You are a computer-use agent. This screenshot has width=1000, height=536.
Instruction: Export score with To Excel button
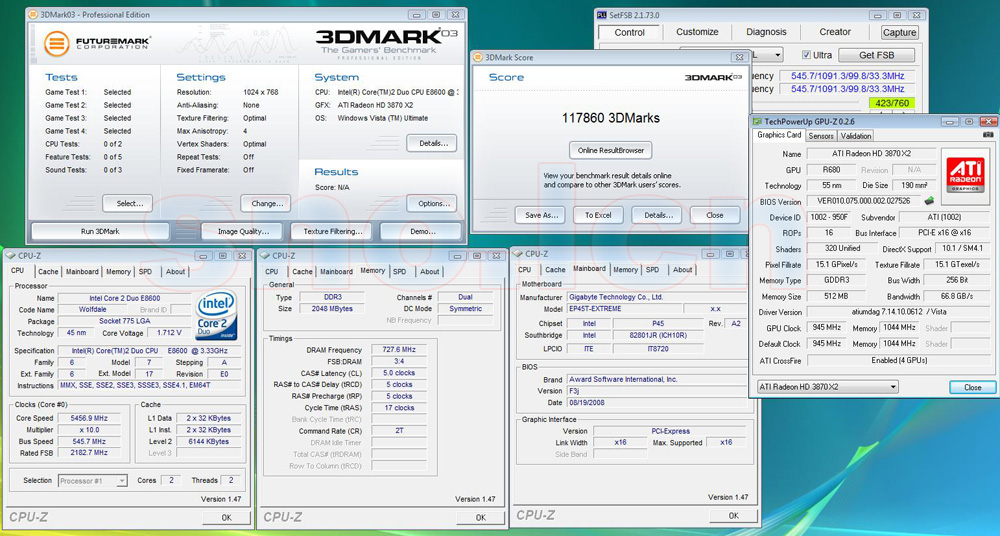[x=598, y=215]
